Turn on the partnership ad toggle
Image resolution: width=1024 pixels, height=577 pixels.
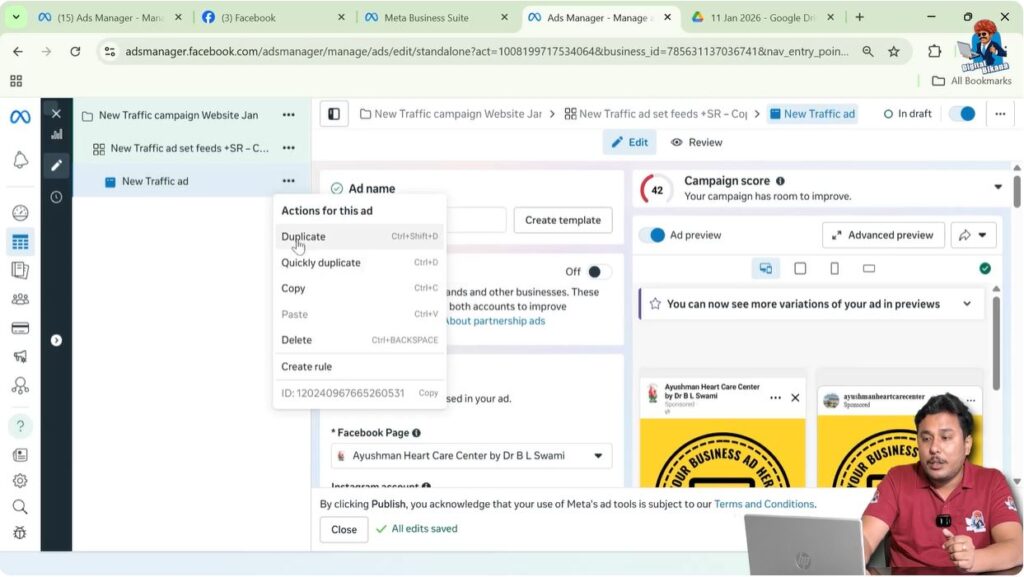pos(598,272)
